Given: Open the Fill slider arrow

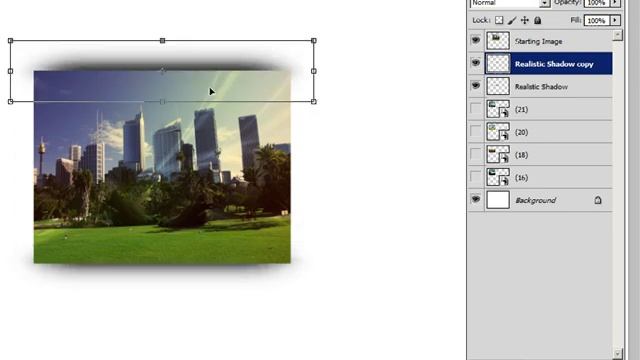Looking at the screenshot, I should [615, 20].
